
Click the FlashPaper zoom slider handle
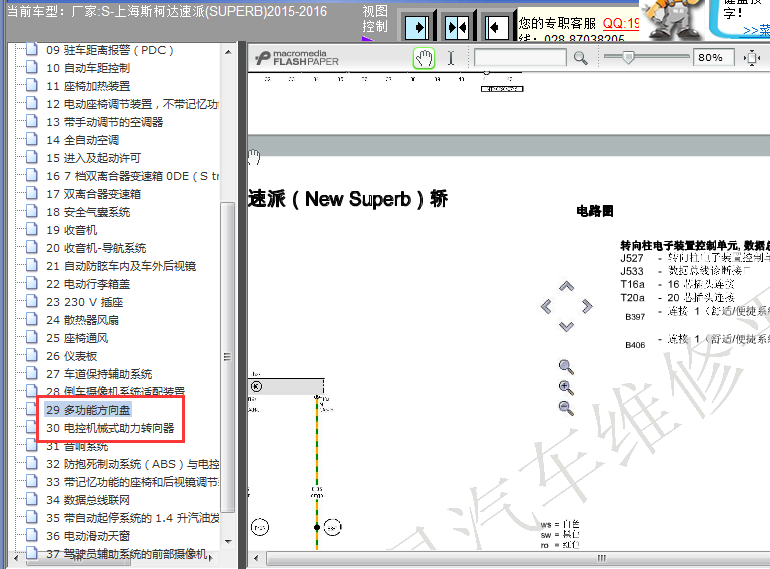coord(628,57)
